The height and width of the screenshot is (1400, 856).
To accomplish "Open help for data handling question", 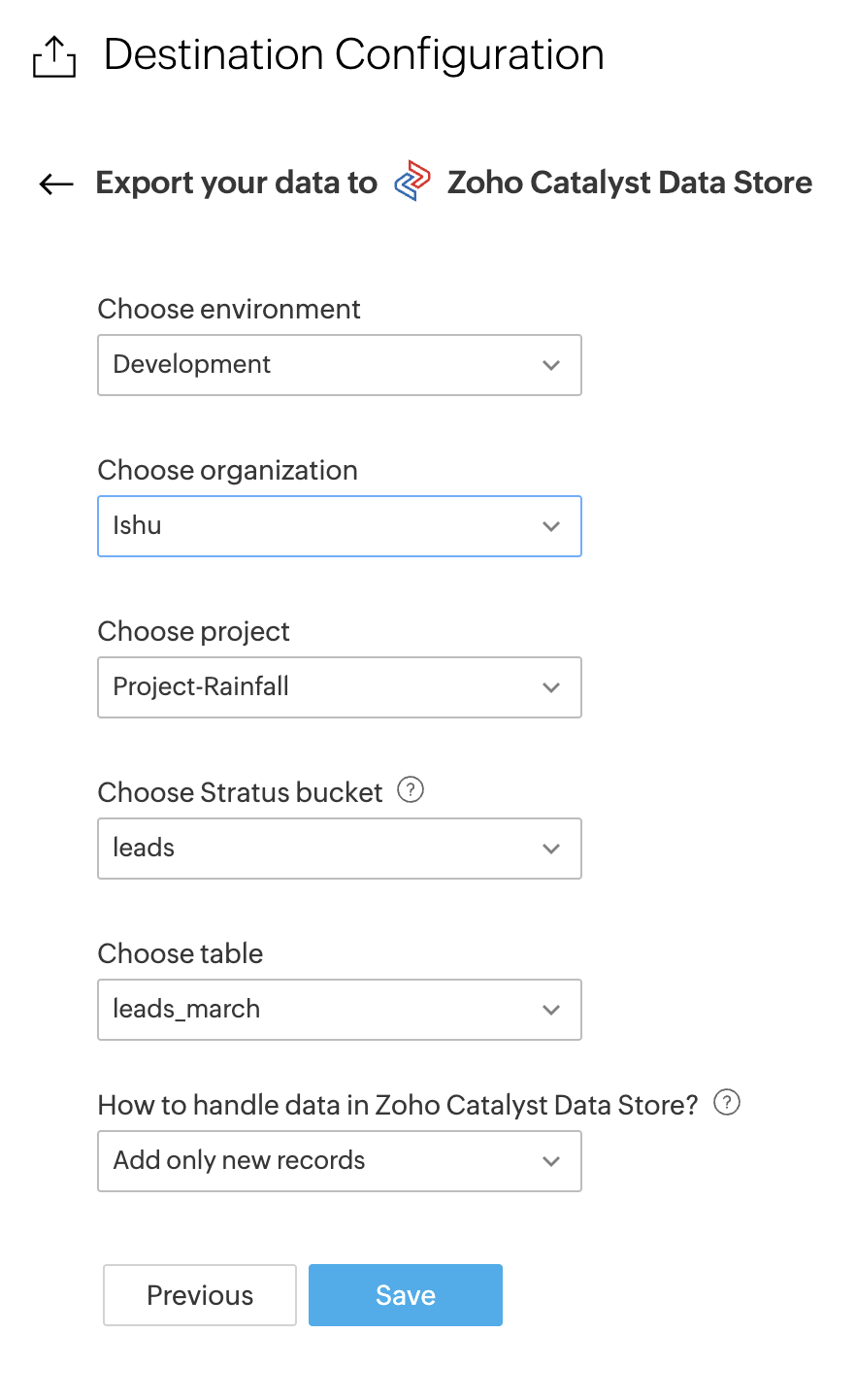I will point(727,1103).
